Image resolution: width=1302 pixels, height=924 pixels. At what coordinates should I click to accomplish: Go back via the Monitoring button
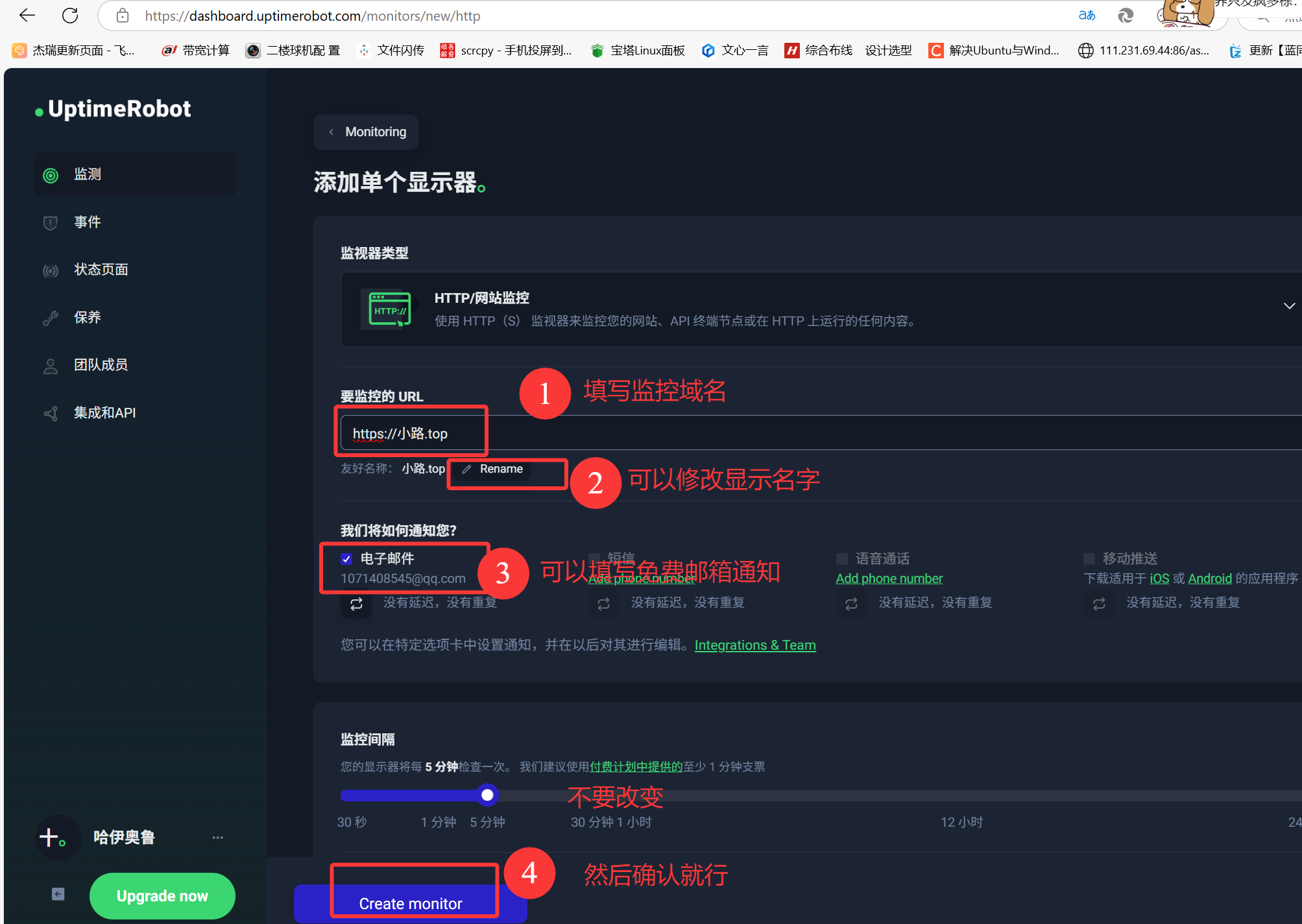[366, 132]
